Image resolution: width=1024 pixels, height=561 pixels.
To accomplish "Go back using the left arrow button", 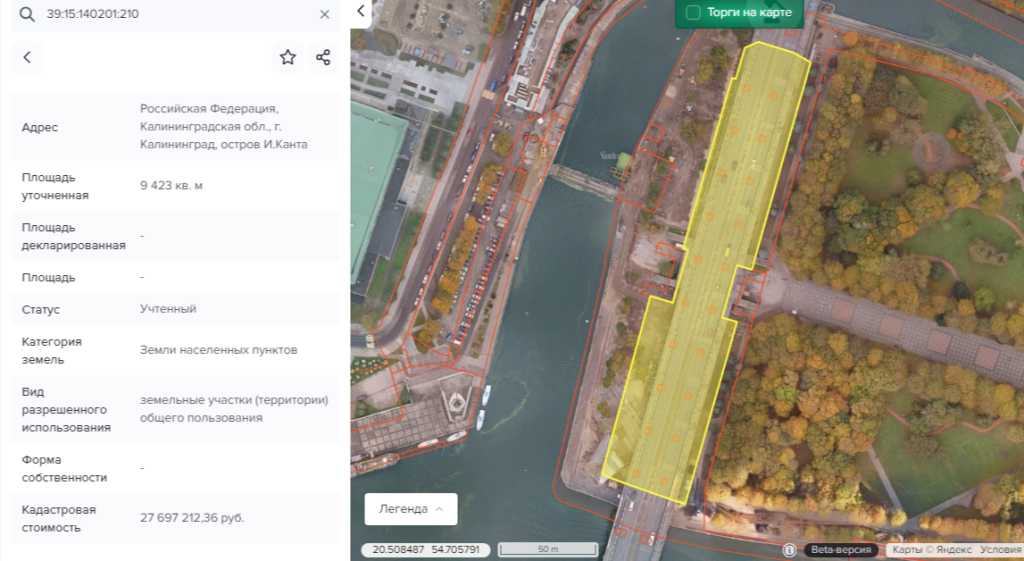I will pyautogui.click(x=27, y=57).
